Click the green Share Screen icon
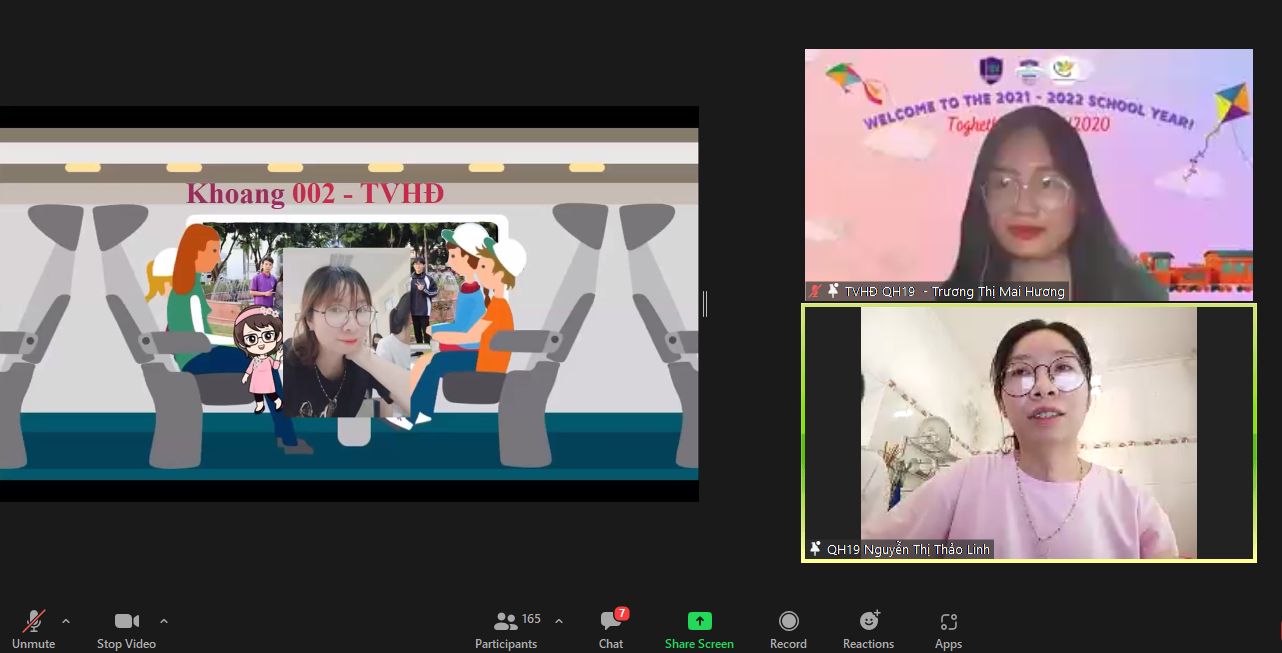This screenshot has width=1282, height=653. (x=699, y=621)
